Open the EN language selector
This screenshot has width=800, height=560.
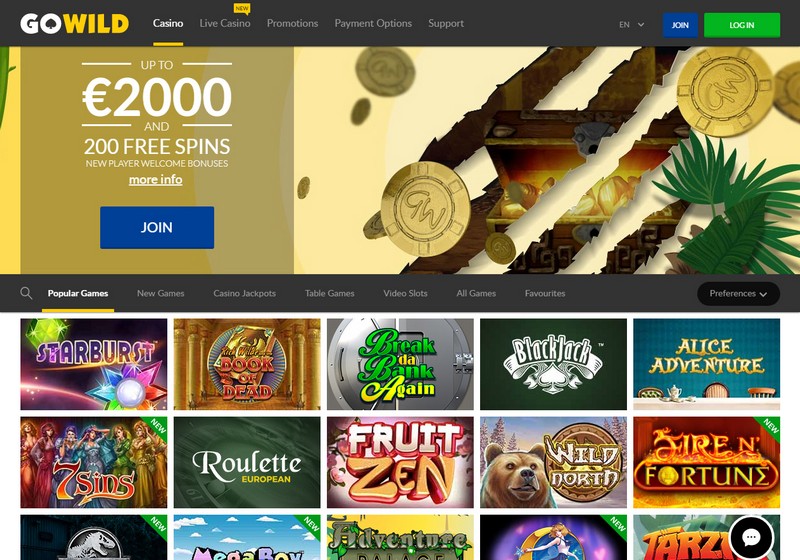click(x=632, y=24)
